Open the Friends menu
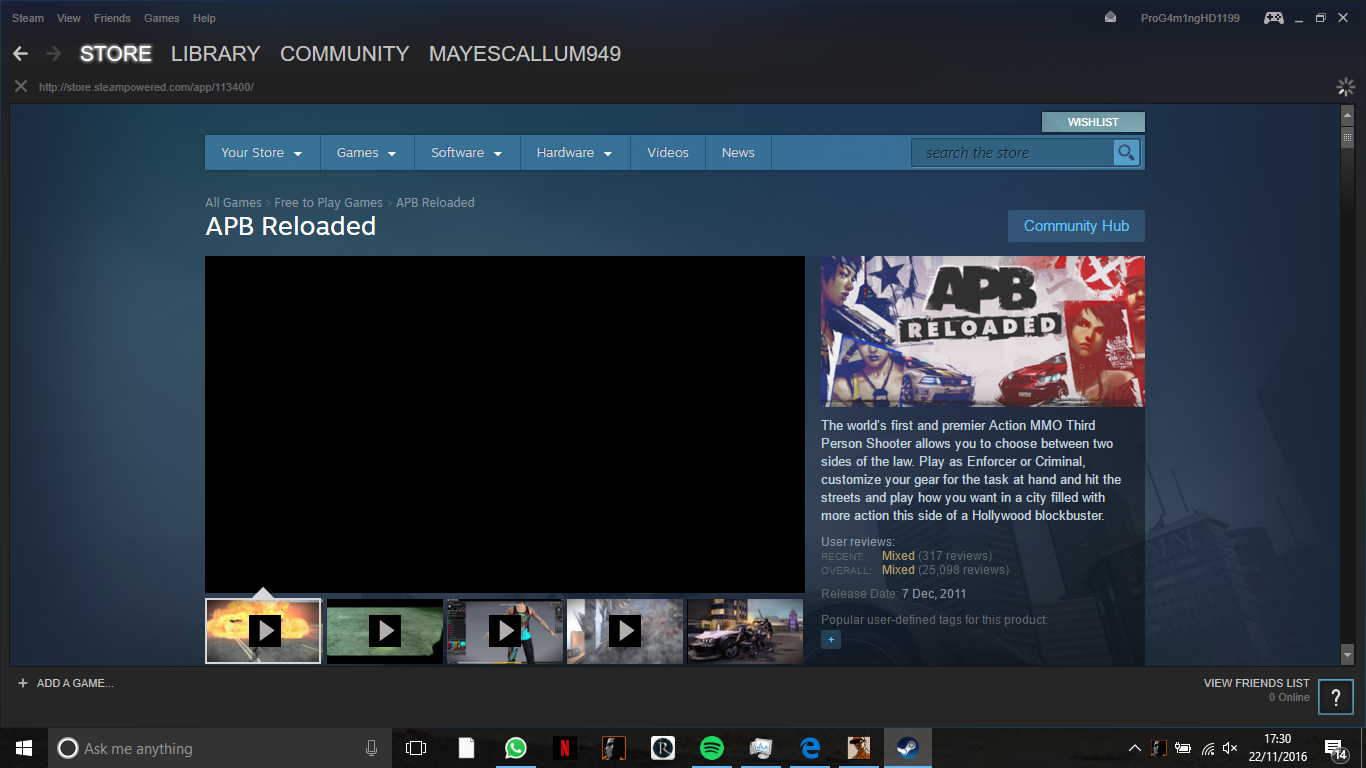 pos(112,18)
